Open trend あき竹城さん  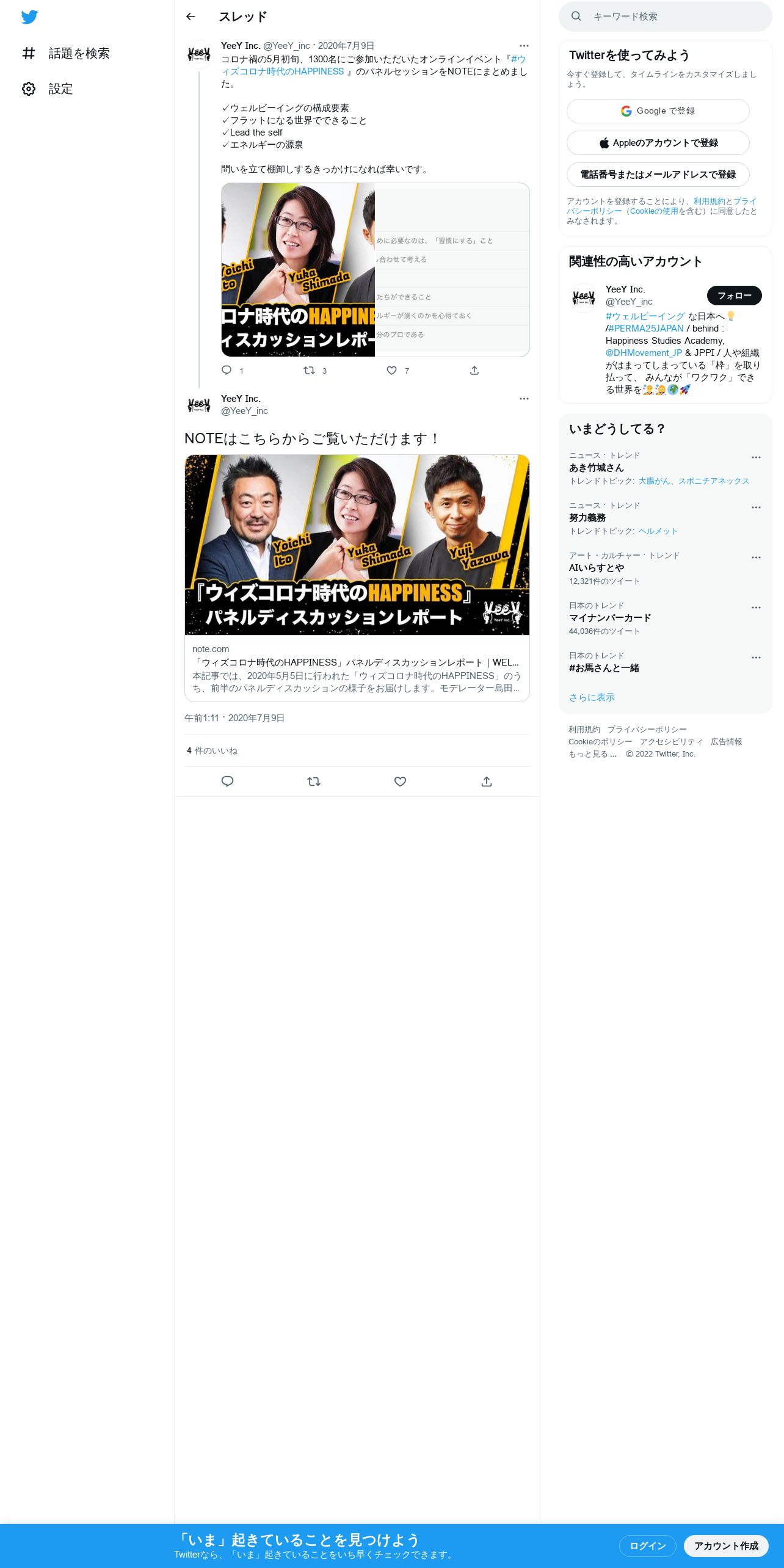[x=597, y=468]
